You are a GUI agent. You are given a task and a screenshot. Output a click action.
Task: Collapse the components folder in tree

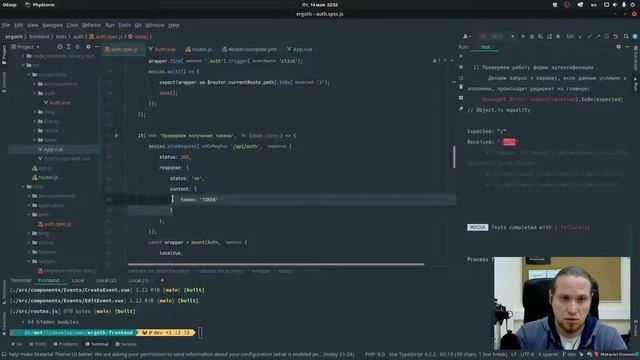click(29, 75)
